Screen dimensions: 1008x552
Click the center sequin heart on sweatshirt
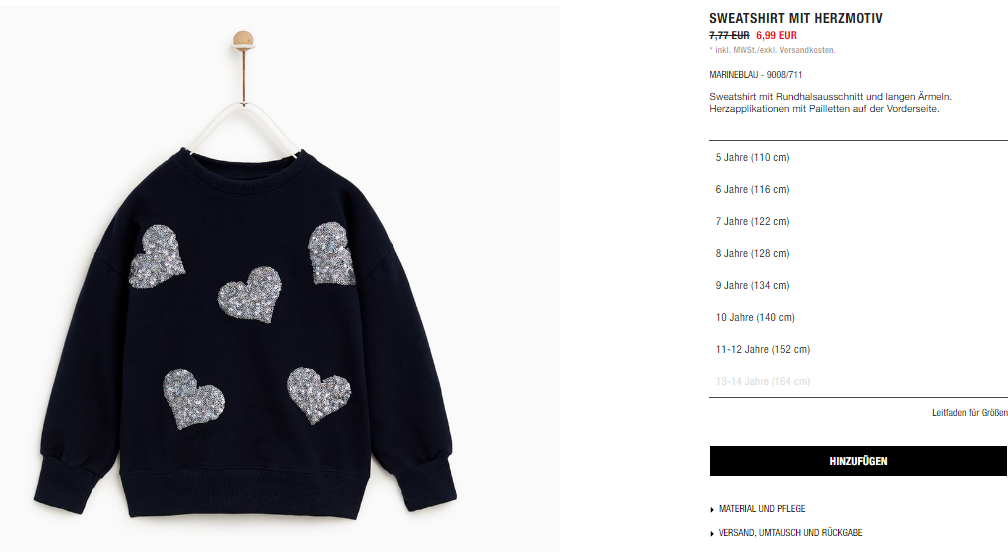point(250,294)
